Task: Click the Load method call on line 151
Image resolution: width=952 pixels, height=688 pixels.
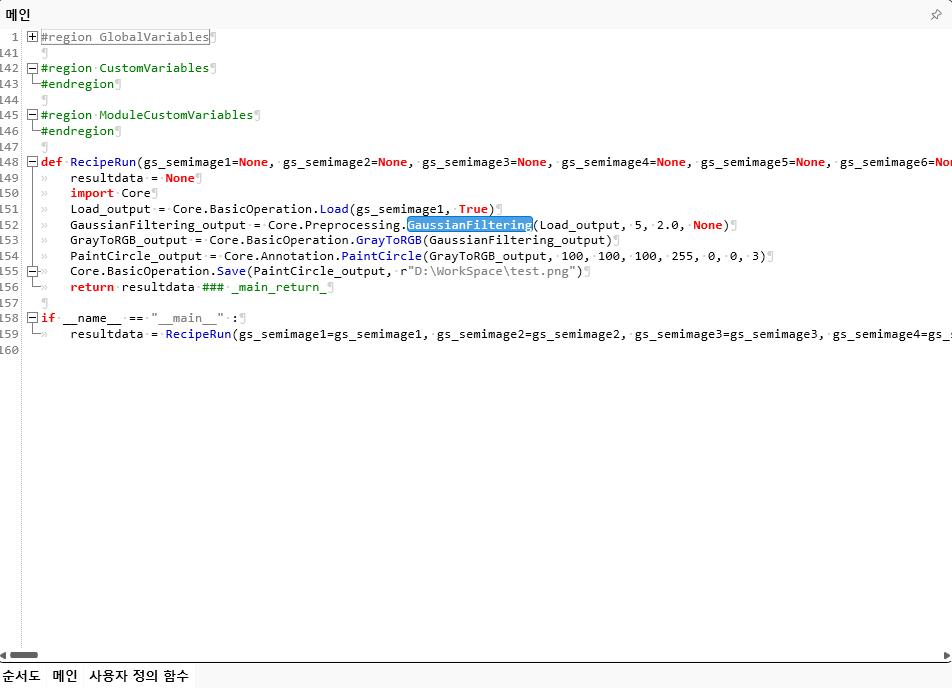Action: point(334,209)
